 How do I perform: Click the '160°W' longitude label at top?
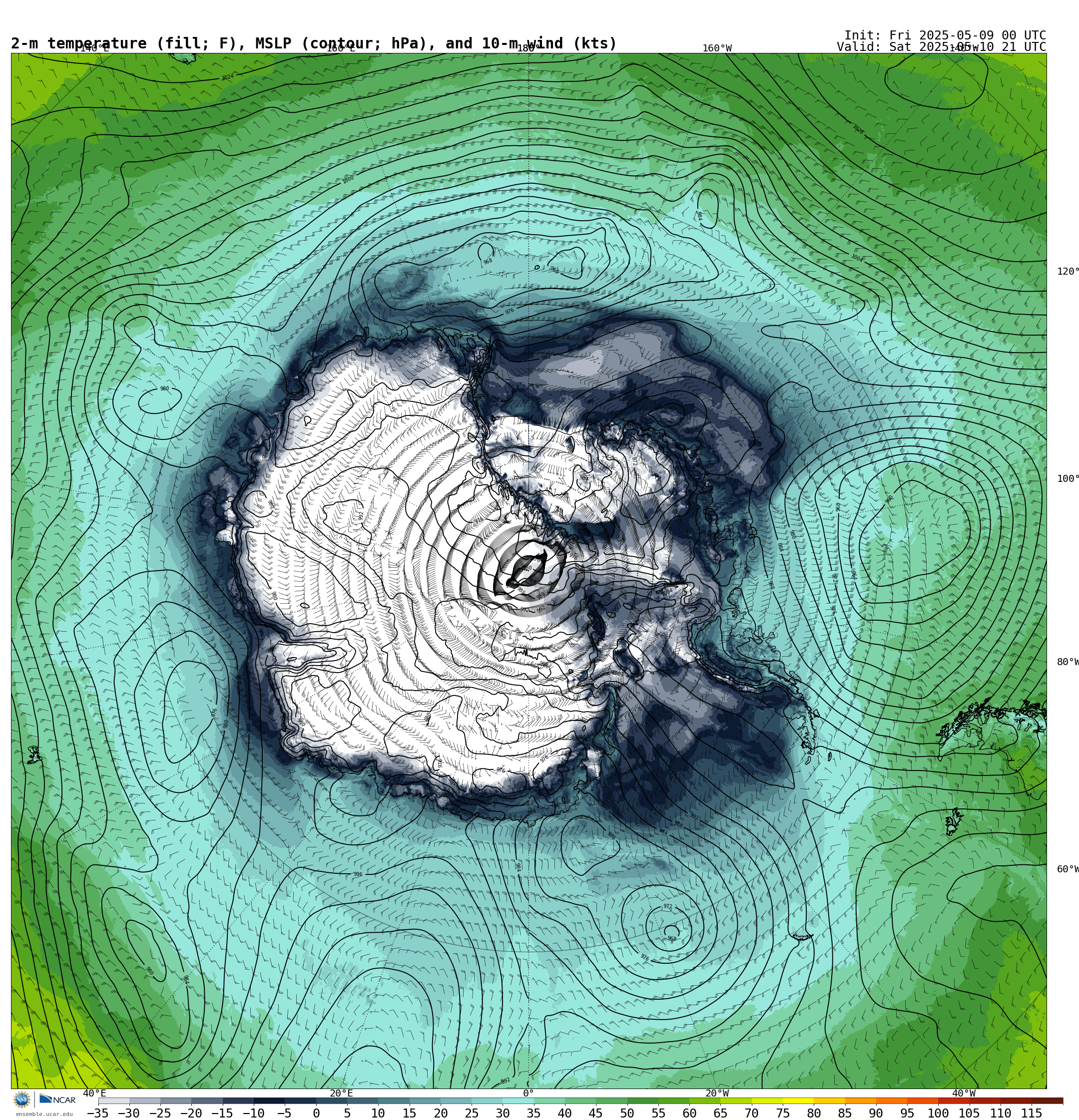717,48
